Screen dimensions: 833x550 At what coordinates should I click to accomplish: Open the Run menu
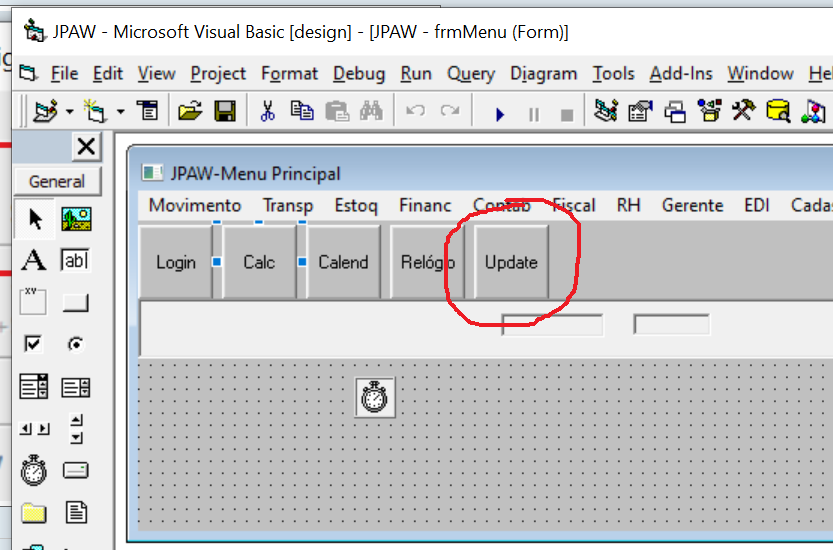point(416,73)
